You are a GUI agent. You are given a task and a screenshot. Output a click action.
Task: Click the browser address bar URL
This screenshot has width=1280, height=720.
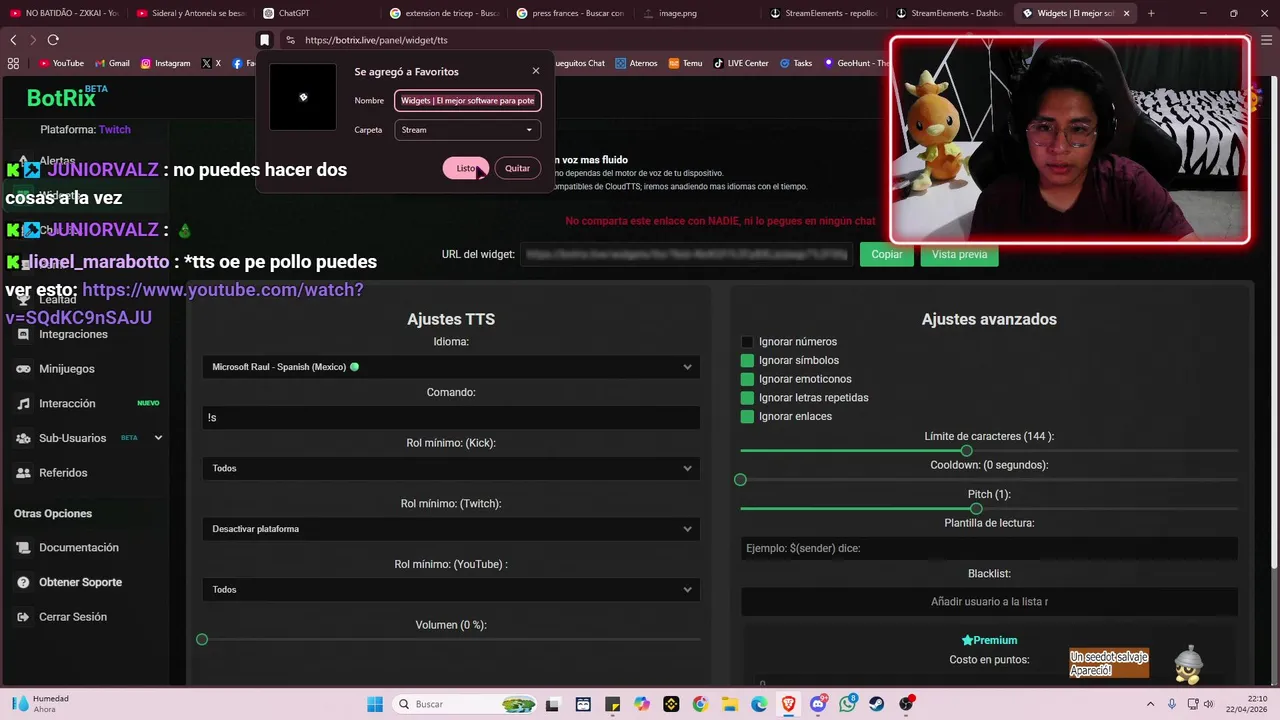[376, 40]
